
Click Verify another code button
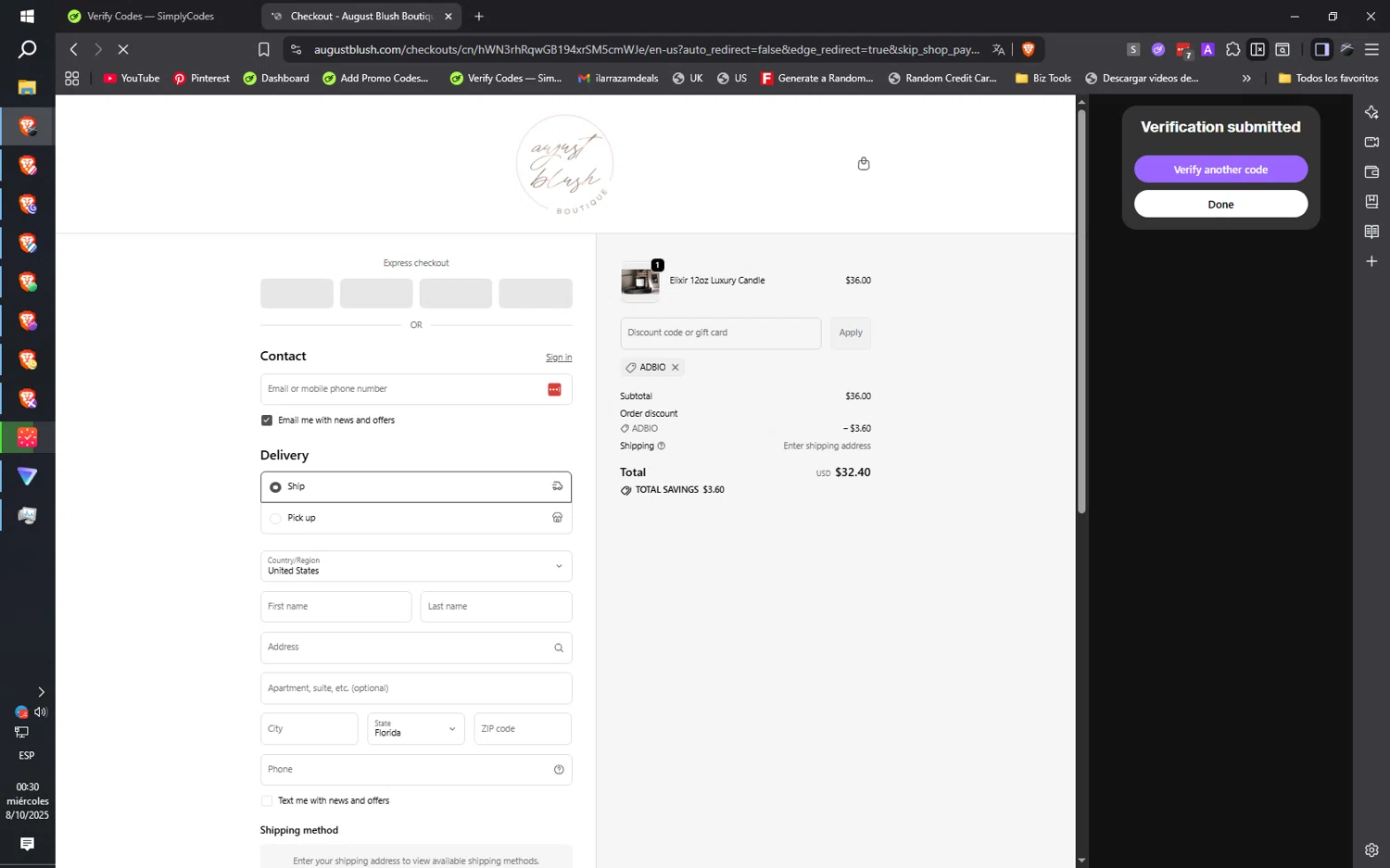[x=1220, y=170]
